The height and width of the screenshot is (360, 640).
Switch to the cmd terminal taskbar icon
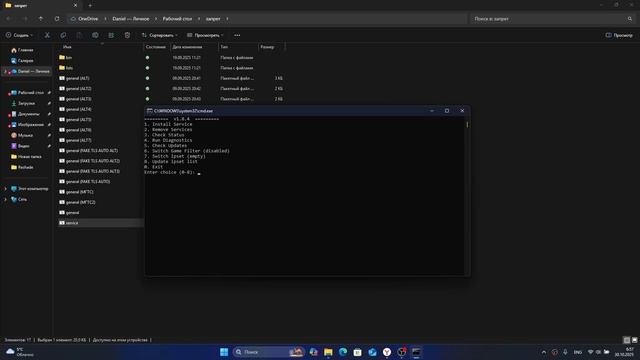point(416,352)
